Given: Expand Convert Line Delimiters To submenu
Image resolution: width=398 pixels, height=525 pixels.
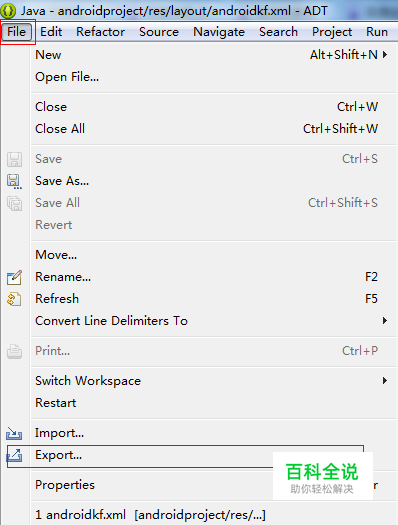Looking at the screenshot, I should coord(385,321).
